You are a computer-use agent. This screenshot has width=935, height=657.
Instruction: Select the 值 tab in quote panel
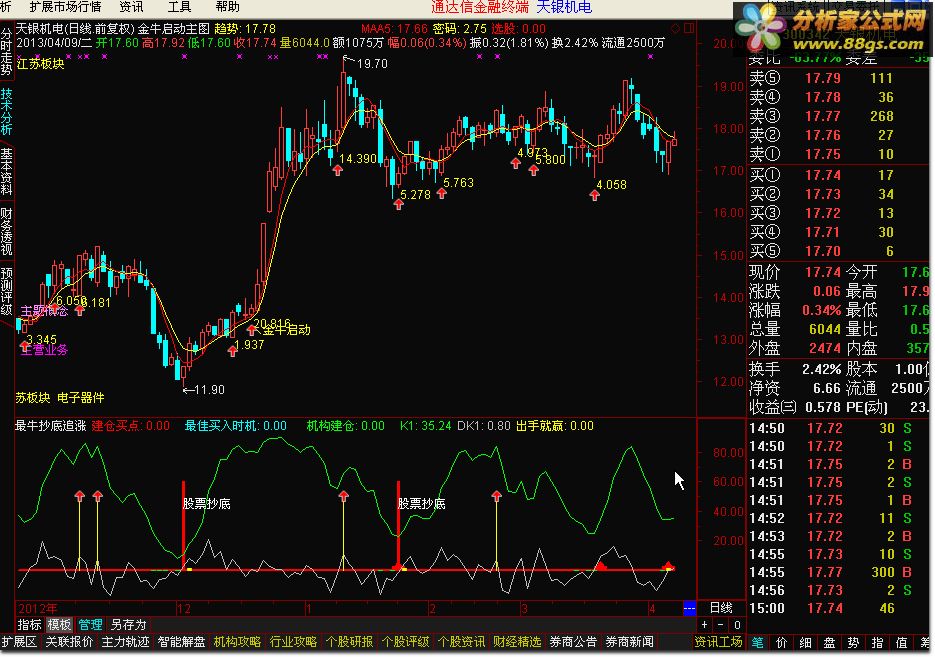pyautogui.click(x=901, y=643)
